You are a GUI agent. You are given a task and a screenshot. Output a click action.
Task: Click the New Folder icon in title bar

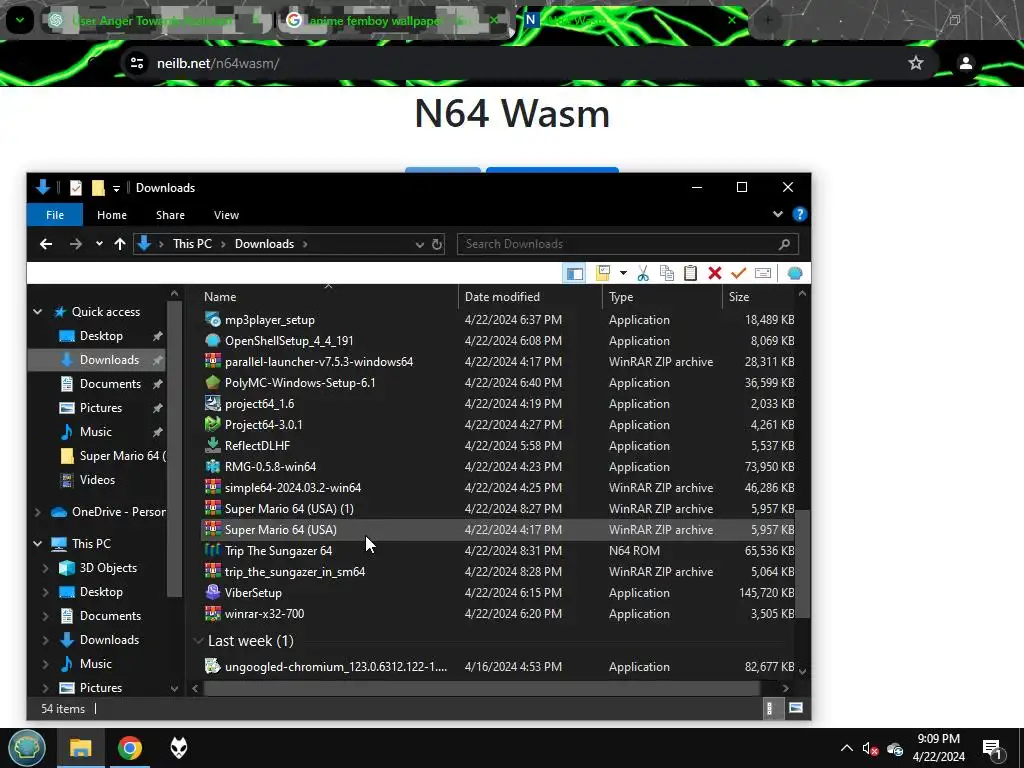click(x=98, y=187)
